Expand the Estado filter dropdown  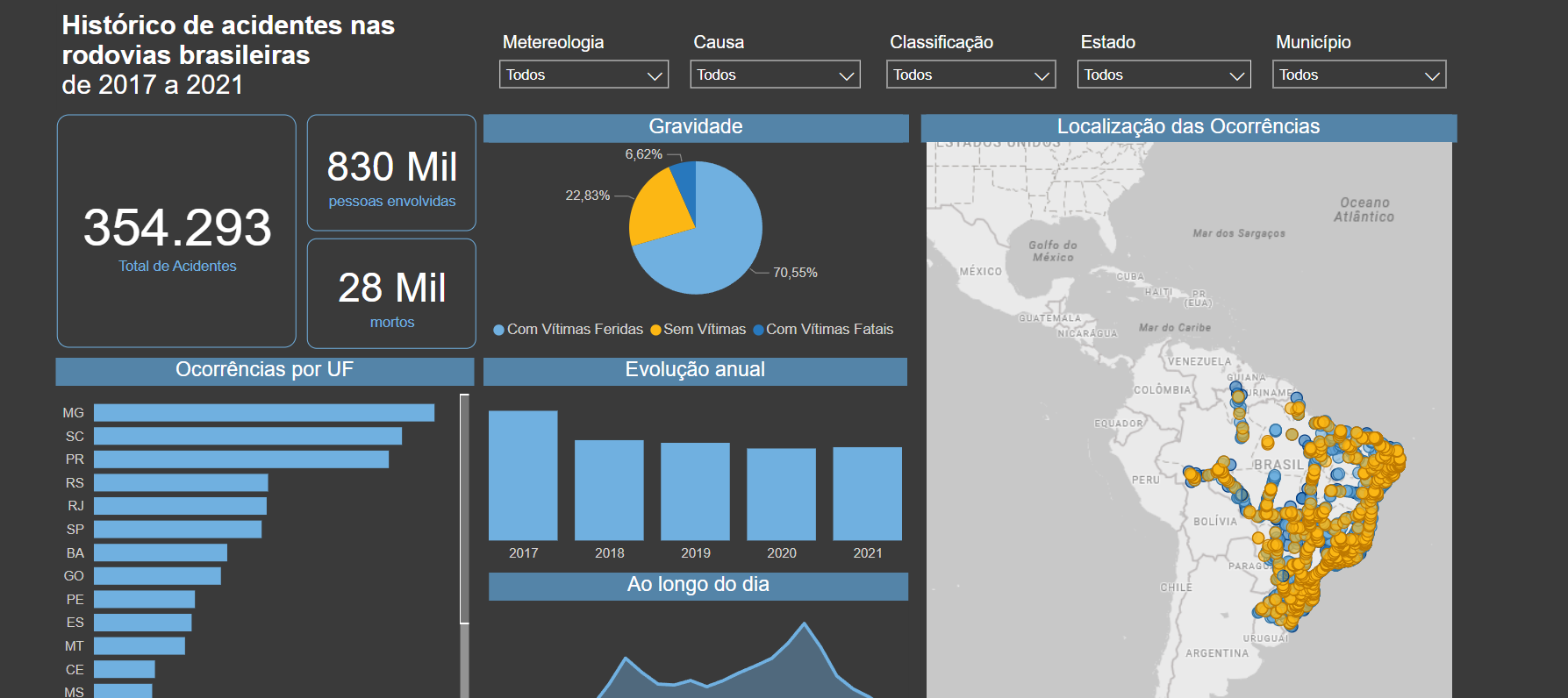click(1163, 75)
